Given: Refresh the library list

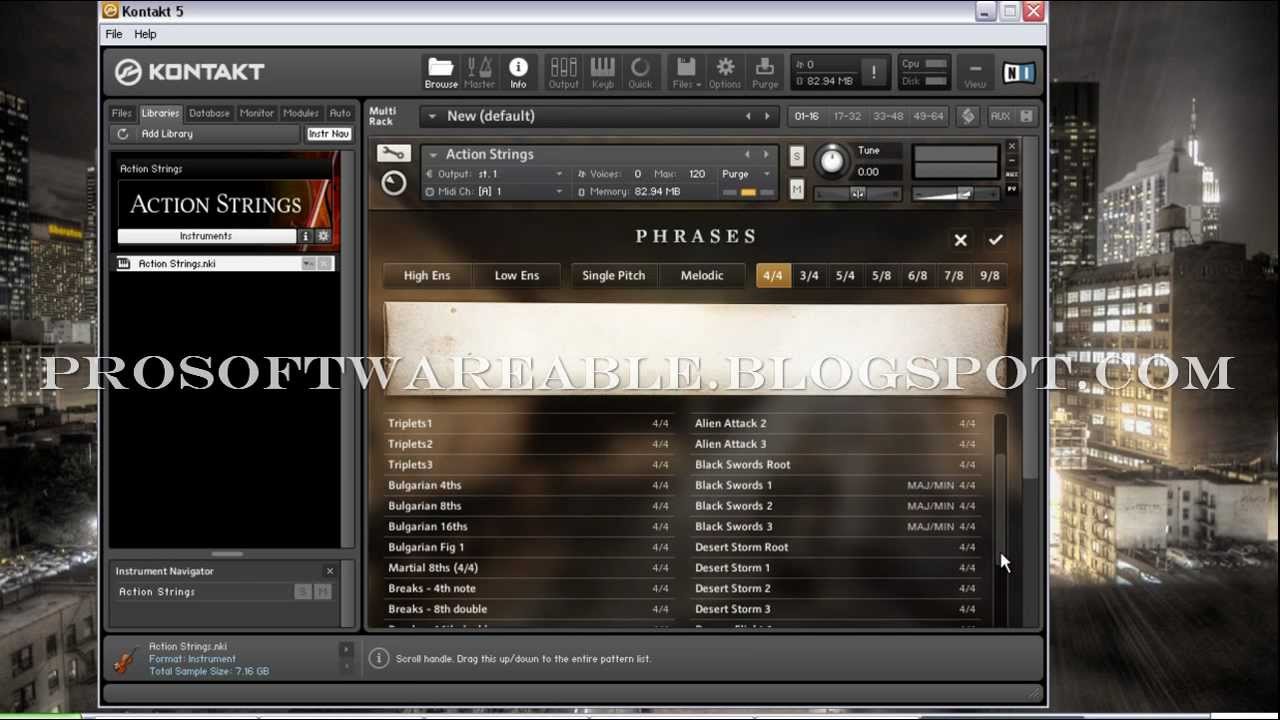Looking at the screenshot, I should point(123,133).
